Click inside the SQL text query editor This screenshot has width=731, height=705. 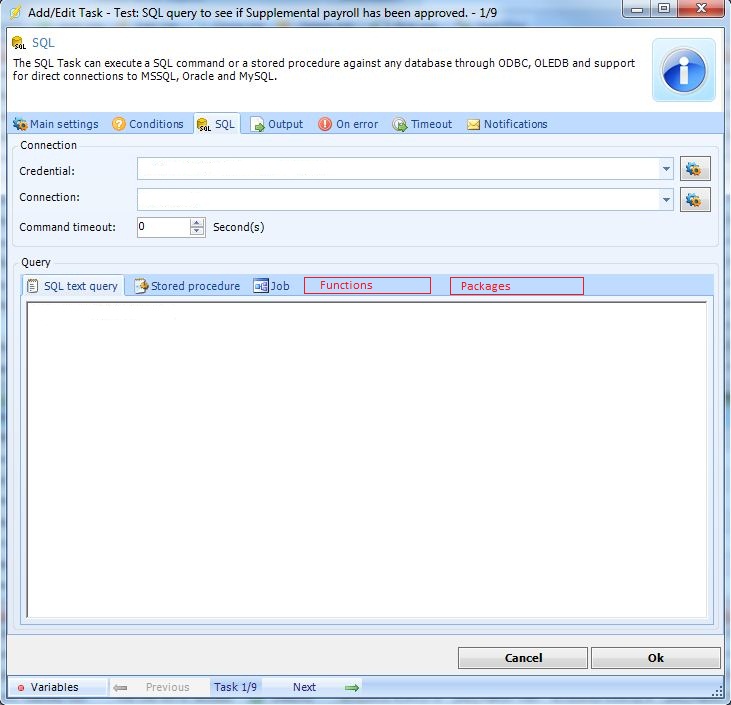click(x=366, y=460)
